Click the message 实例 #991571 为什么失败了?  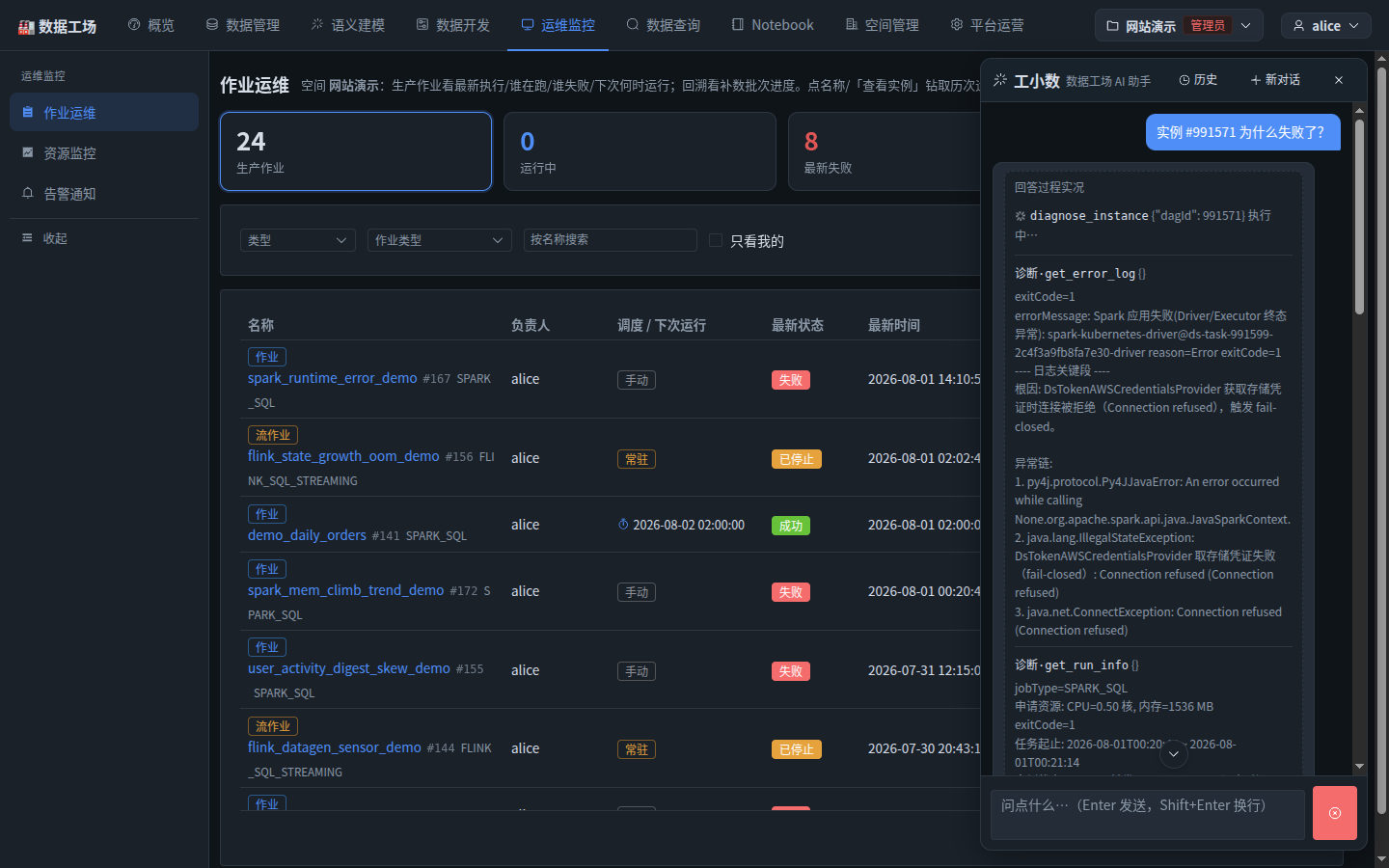[1242, 132]
